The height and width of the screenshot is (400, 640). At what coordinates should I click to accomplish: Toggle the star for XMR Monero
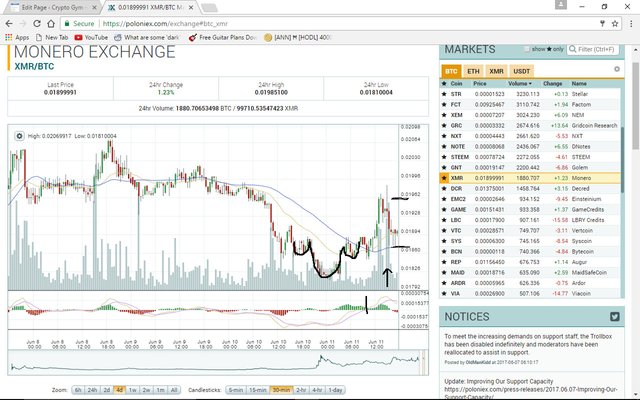444,178
